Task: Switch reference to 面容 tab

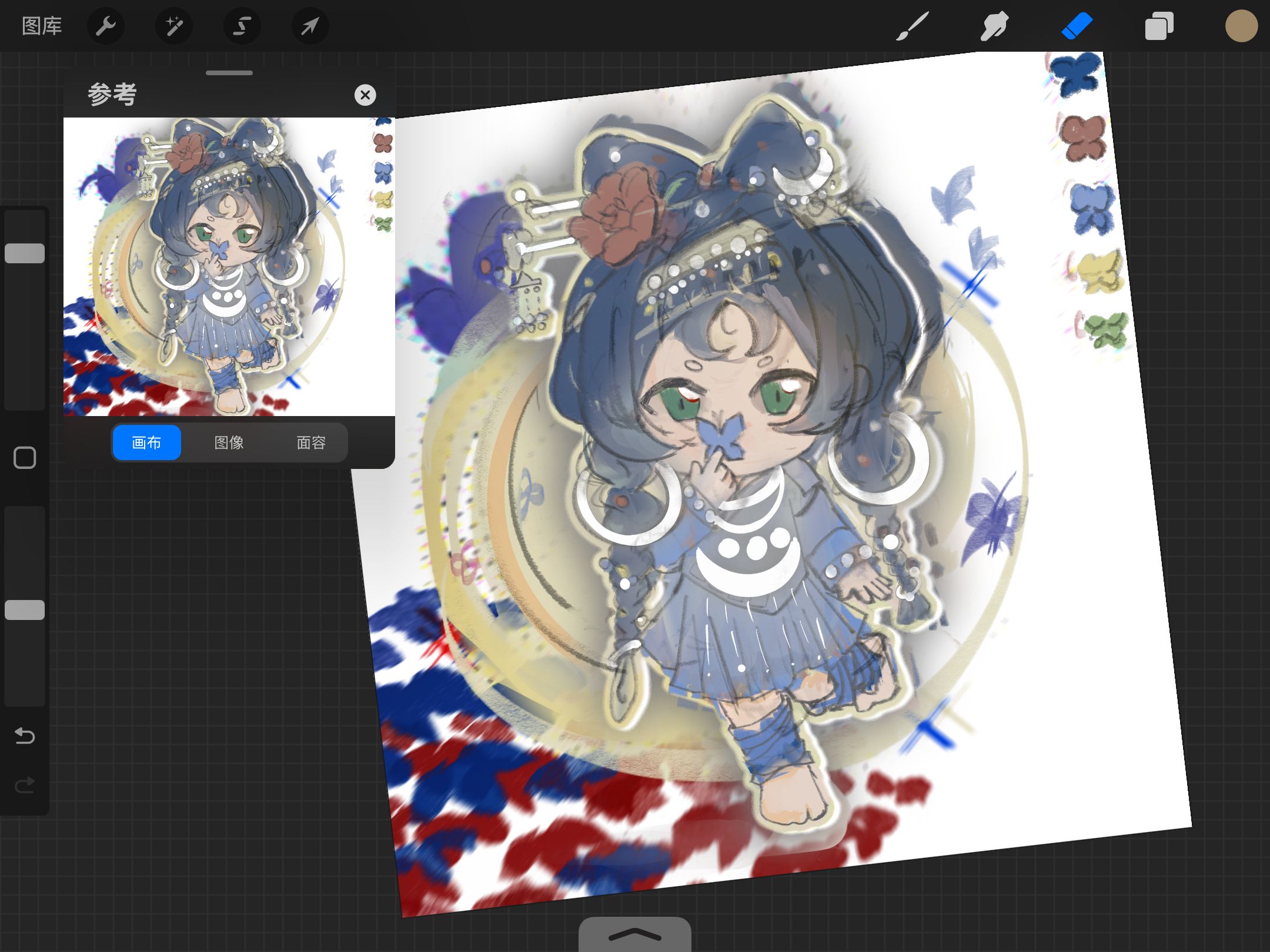Action: point(311,443)
